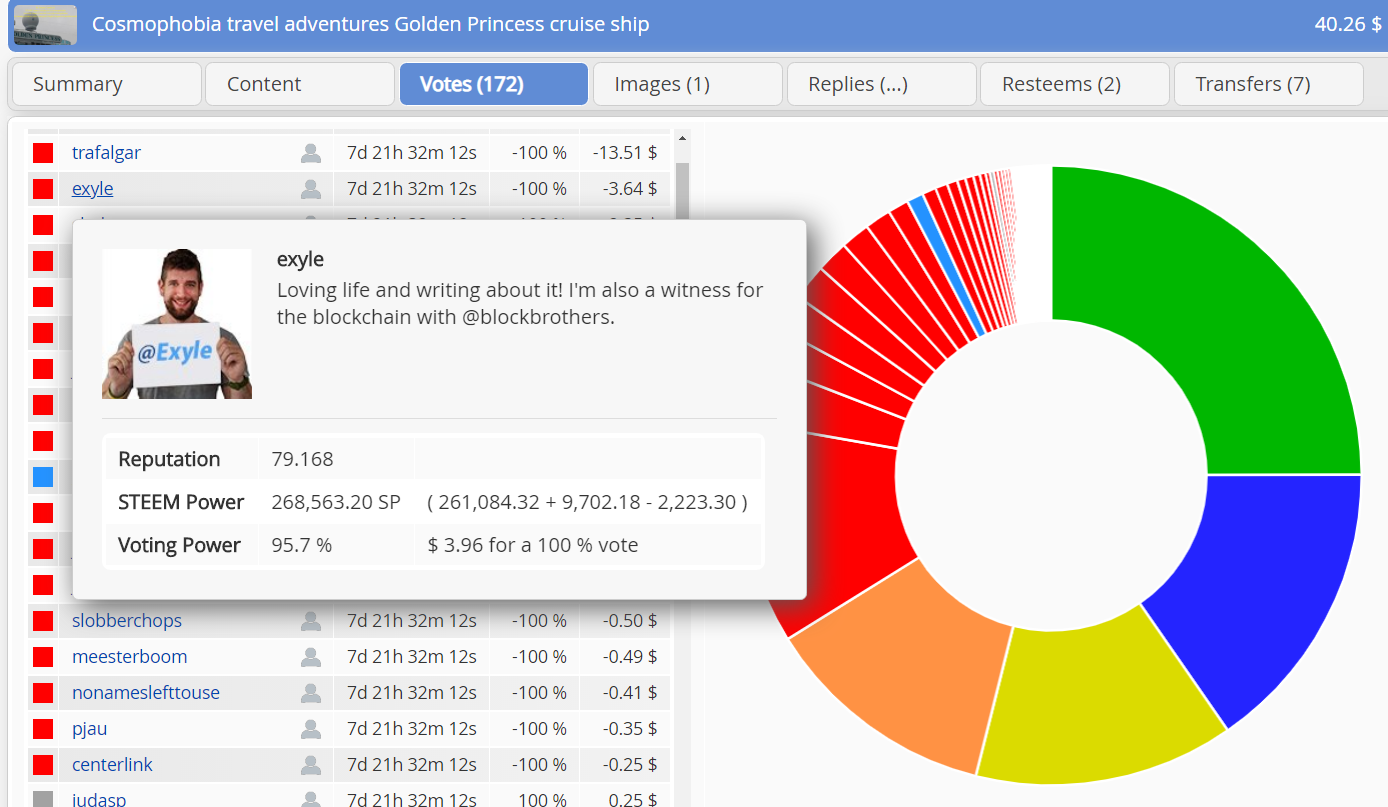The width and height of the screenshot is (1388, 807).
Task: Click the gray swatch beside judasp
Action: click(x=43, y=800)
